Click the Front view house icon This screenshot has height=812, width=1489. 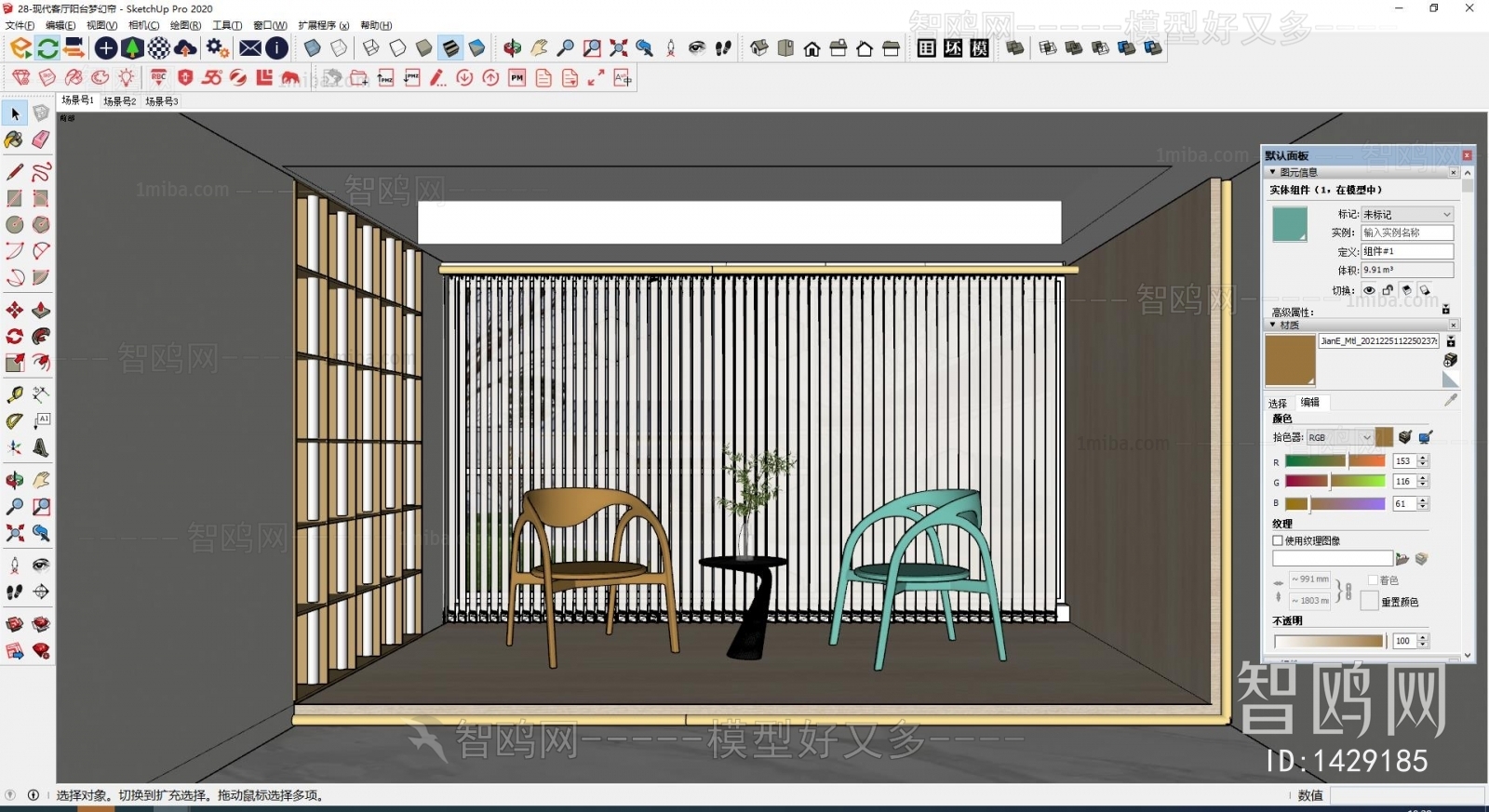[x=812, y=47]
